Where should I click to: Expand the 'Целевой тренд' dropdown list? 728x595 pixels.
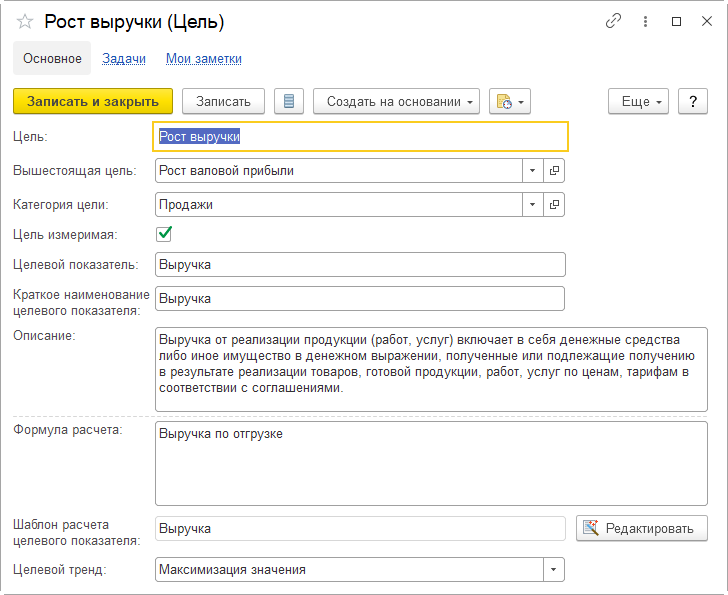click(554, 569)
